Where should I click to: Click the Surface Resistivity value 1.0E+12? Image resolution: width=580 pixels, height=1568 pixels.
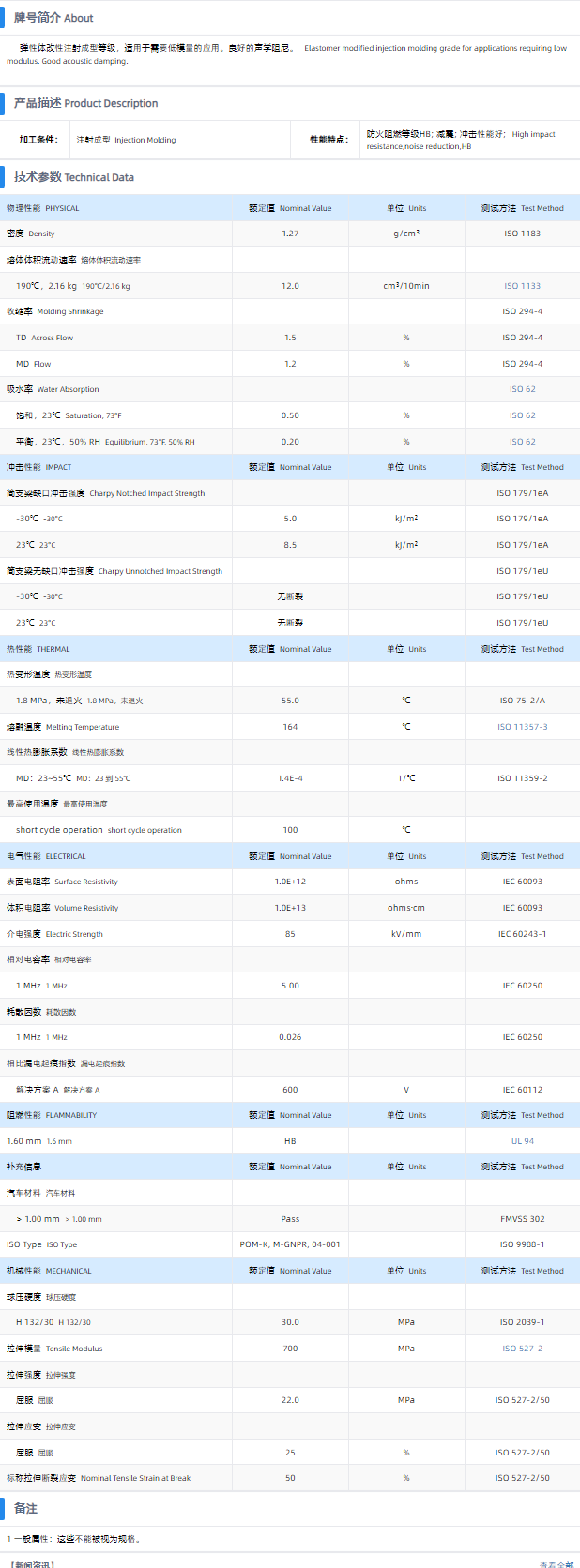point(290,882)
